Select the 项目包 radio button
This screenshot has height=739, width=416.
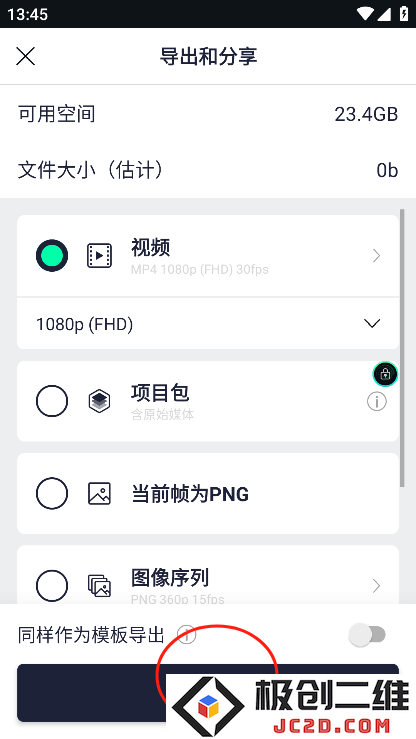click(52, 401)
